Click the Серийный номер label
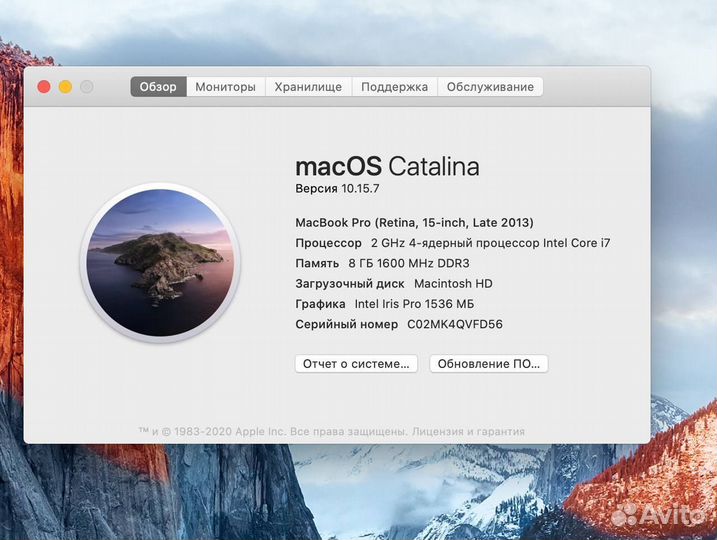The height and width of the screenshot is (540, 717). point(347,324)
